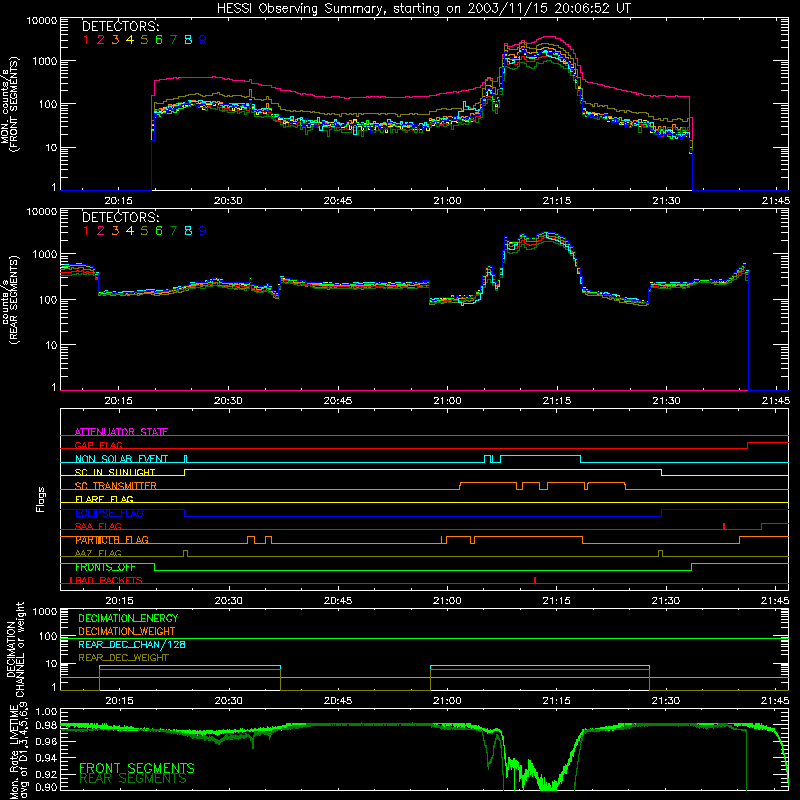Click the ECLIPSE_FLAG label
800x800 pixels.
[109, 513]
